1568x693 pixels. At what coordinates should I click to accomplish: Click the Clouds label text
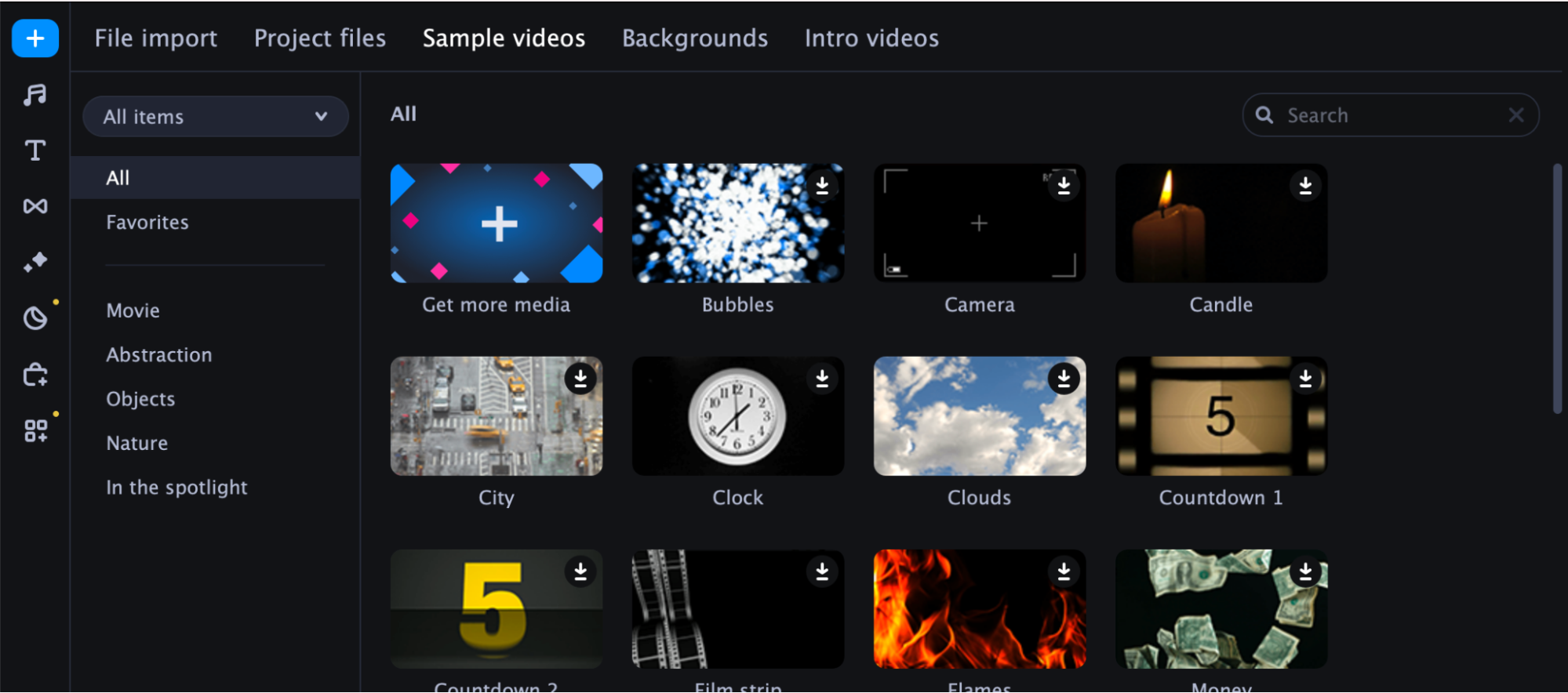pos(980,498)
